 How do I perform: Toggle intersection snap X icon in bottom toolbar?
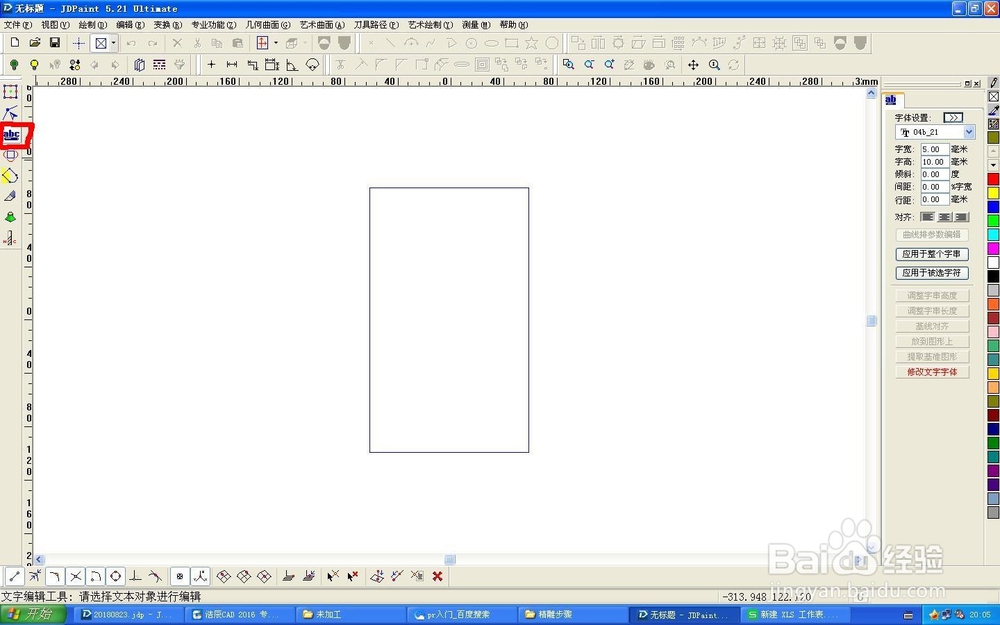coord(75,576)
